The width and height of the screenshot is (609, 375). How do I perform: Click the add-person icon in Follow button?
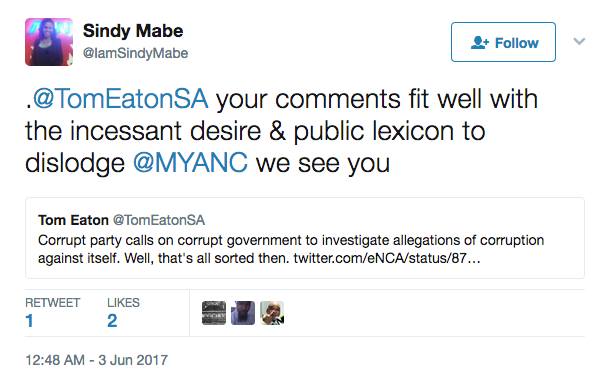480,42
